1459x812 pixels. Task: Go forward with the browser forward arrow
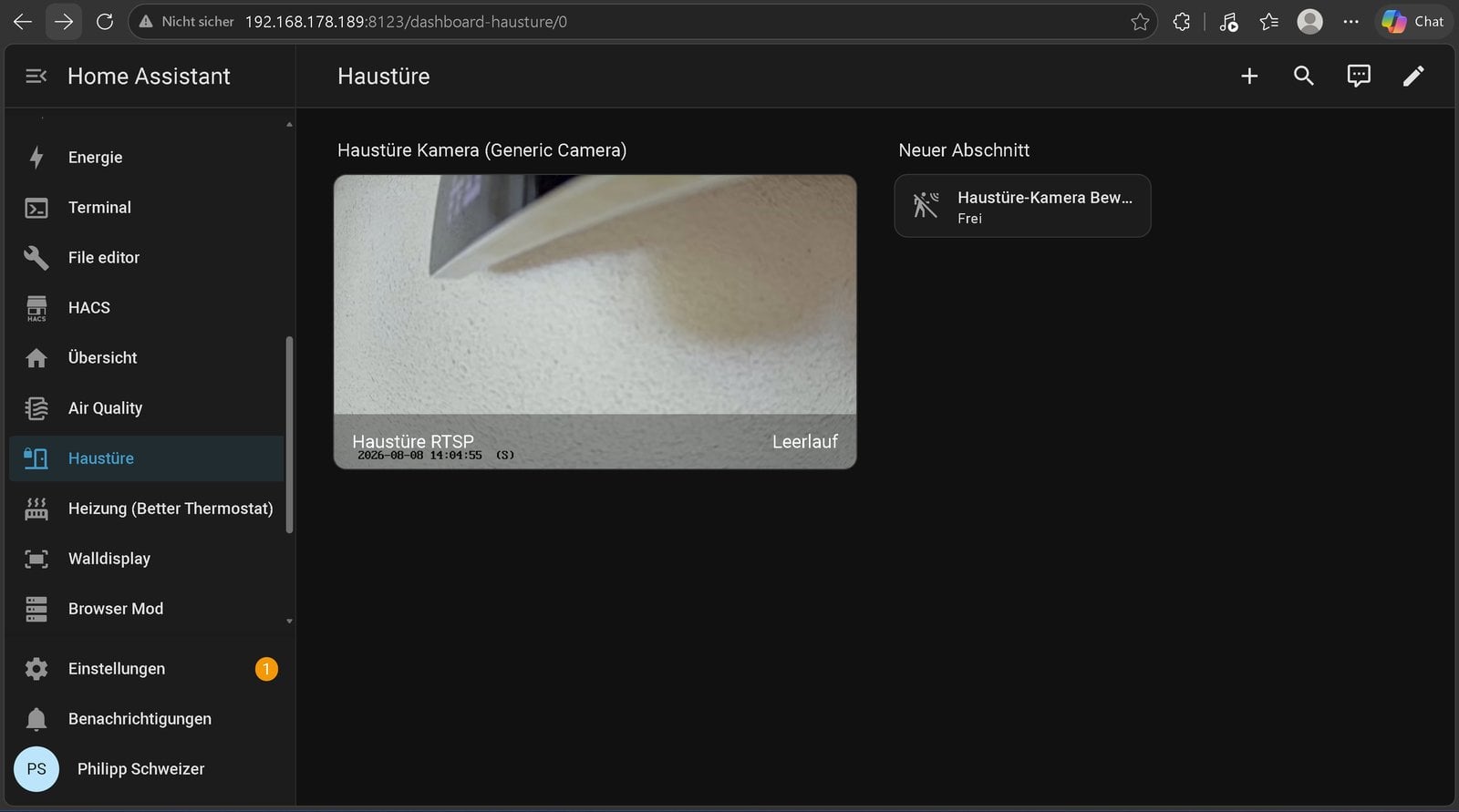(x=64, y=22)
